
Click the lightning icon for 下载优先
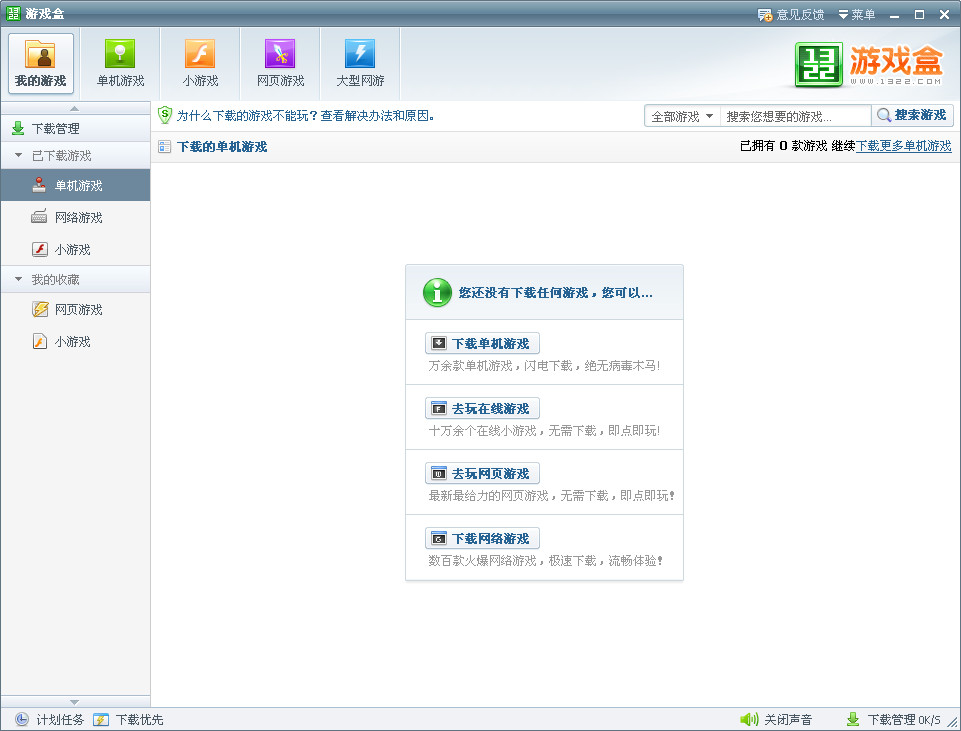coord(101,719)
